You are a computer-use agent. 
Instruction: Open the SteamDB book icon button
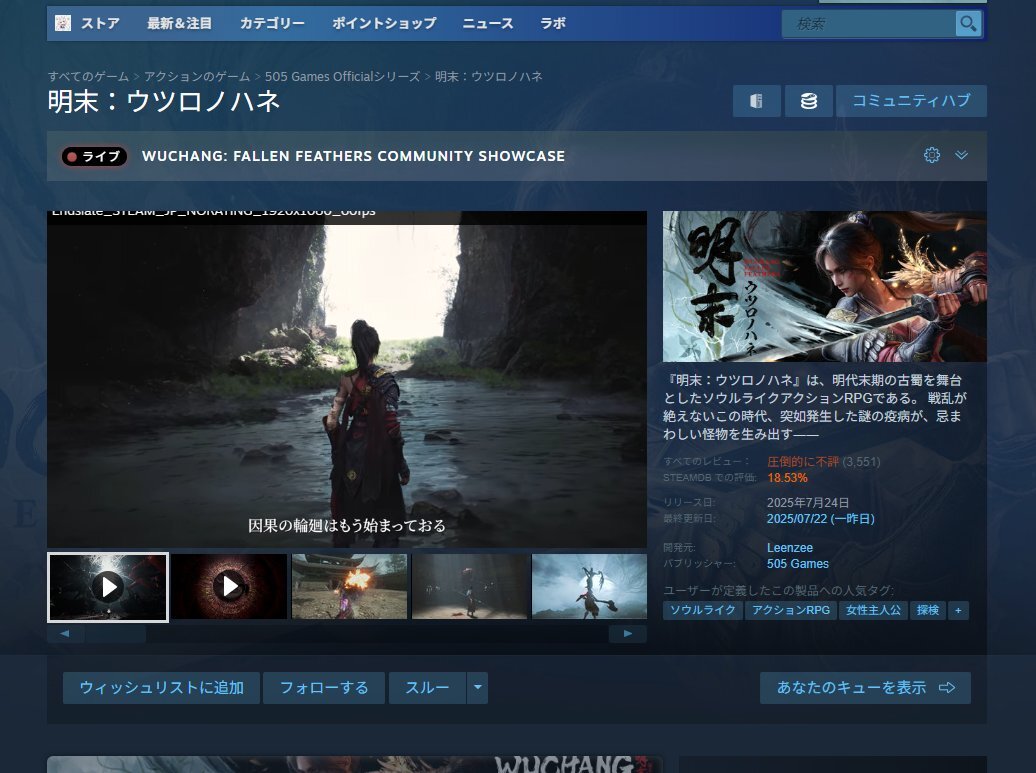click(x=757, y=100)
